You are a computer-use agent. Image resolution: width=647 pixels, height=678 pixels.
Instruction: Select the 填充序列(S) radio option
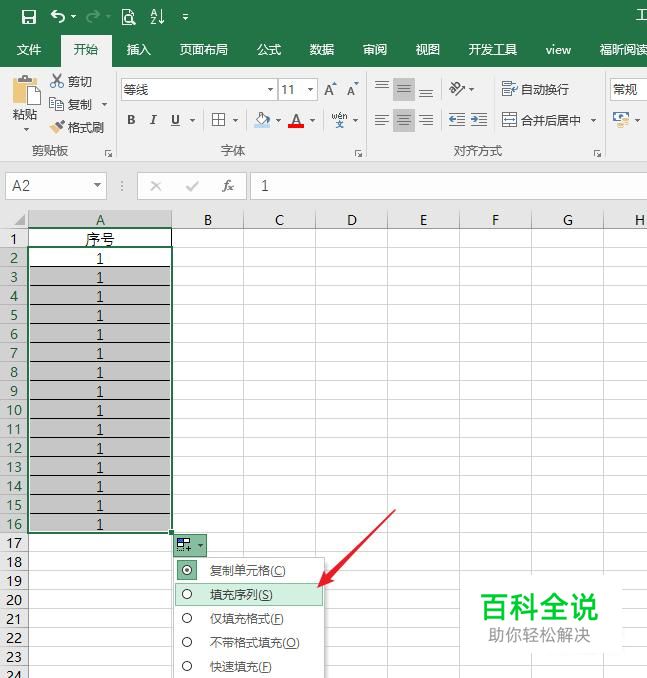pos(187,594)
